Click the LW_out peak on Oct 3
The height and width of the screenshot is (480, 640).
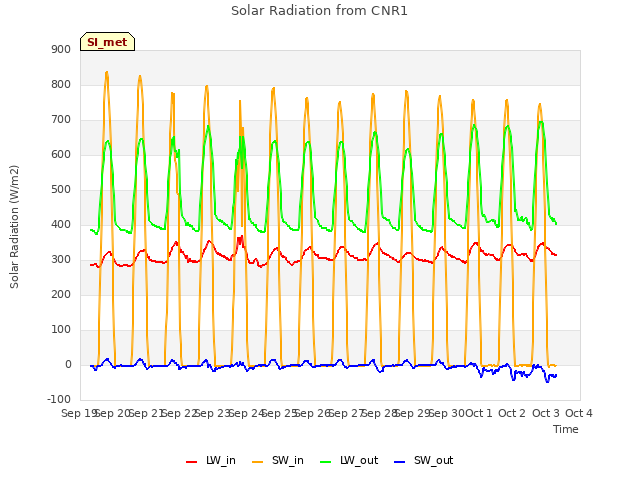(x=541, y=122)
